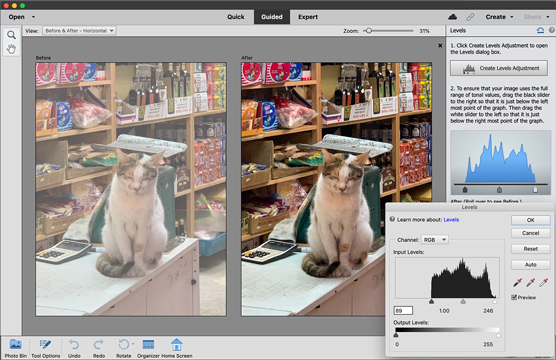The width and height of the screenshot is (556, 360).
Task: Switch to the Quick tab
Action: coord(236,17)
